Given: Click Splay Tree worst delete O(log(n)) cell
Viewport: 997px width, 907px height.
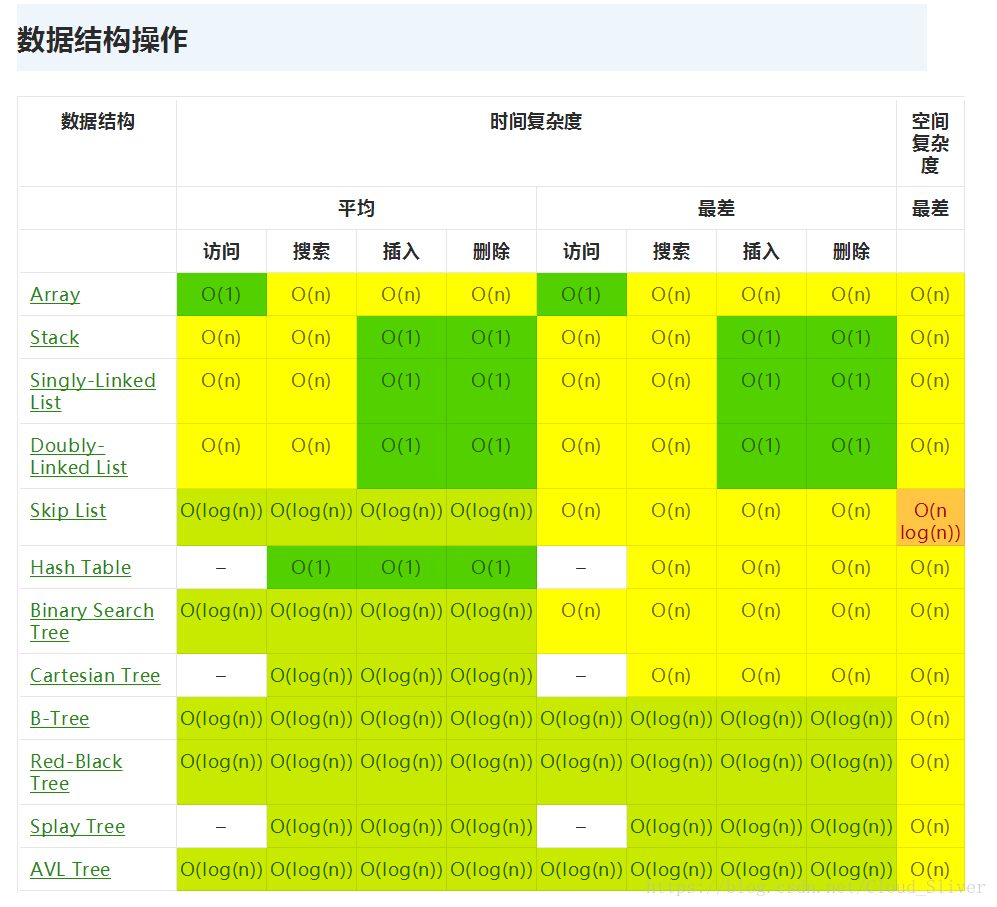Looking at the screenshot, I should pyautogui.click(x=851, y=826).
